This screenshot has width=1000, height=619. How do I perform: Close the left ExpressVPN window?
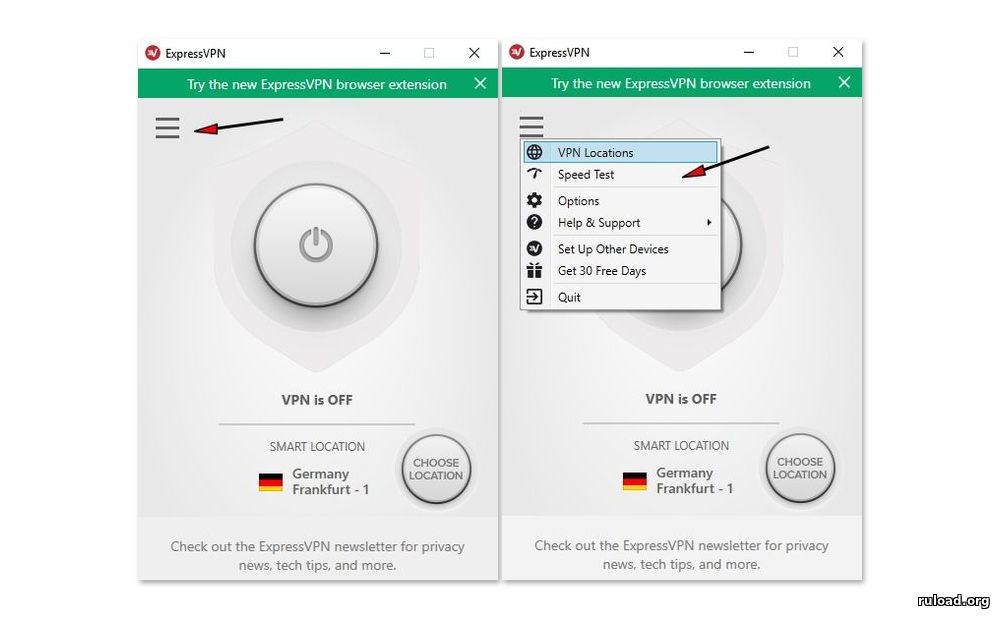click(x=474, y=53)
